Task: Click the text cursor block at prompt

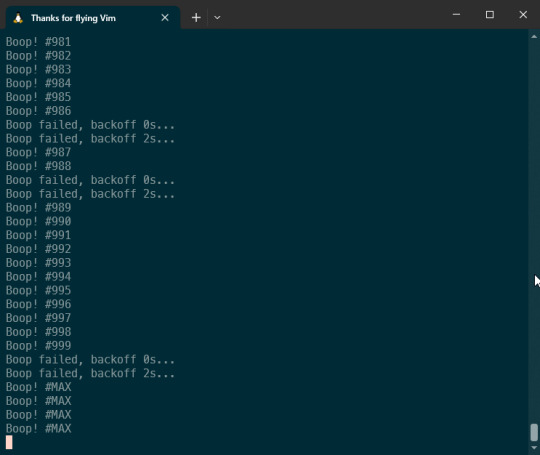Action: point(9,442)
